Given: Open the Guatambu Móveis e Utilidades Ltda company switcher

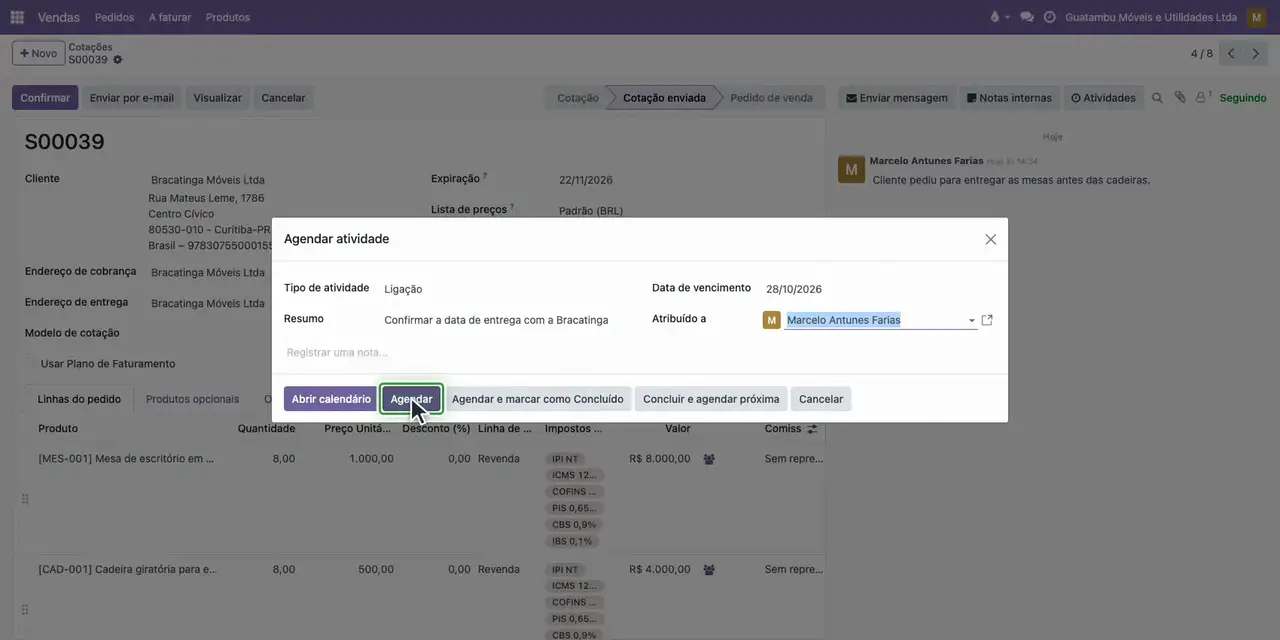Looking at the screenshot, I should tap(1151, 17).
